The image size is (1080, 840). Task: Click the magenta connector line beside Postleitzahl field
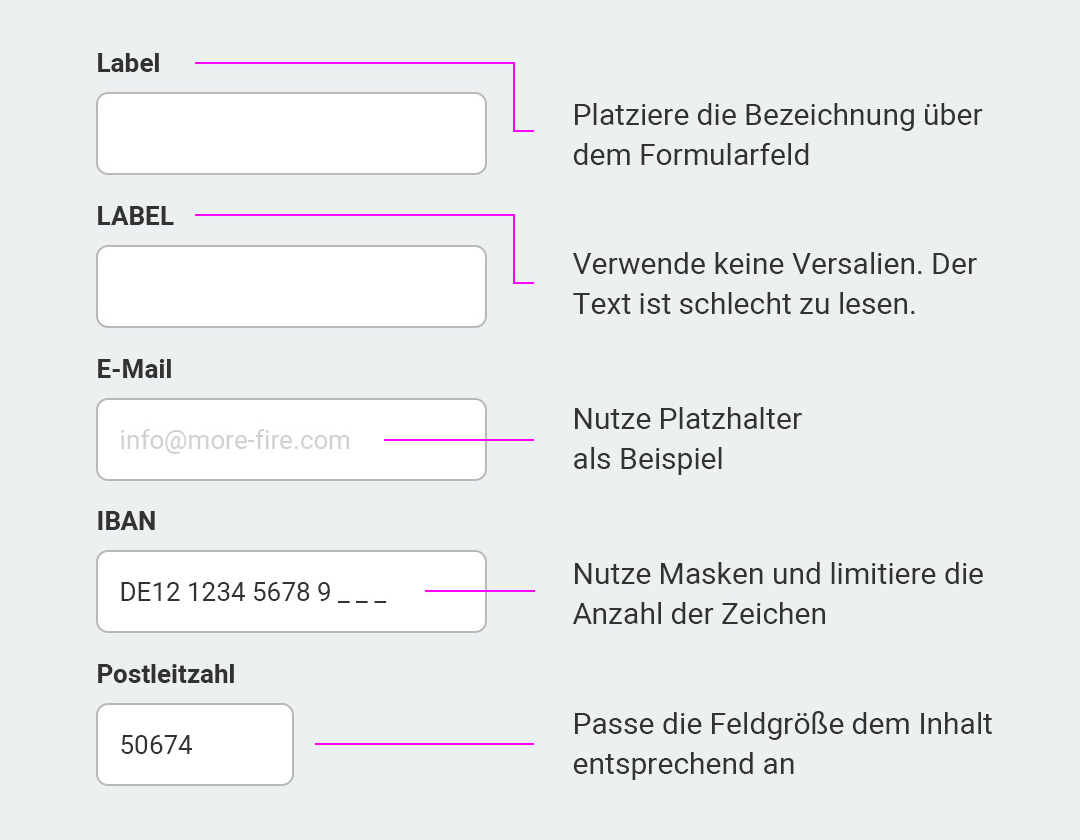(x=424, y=744)
